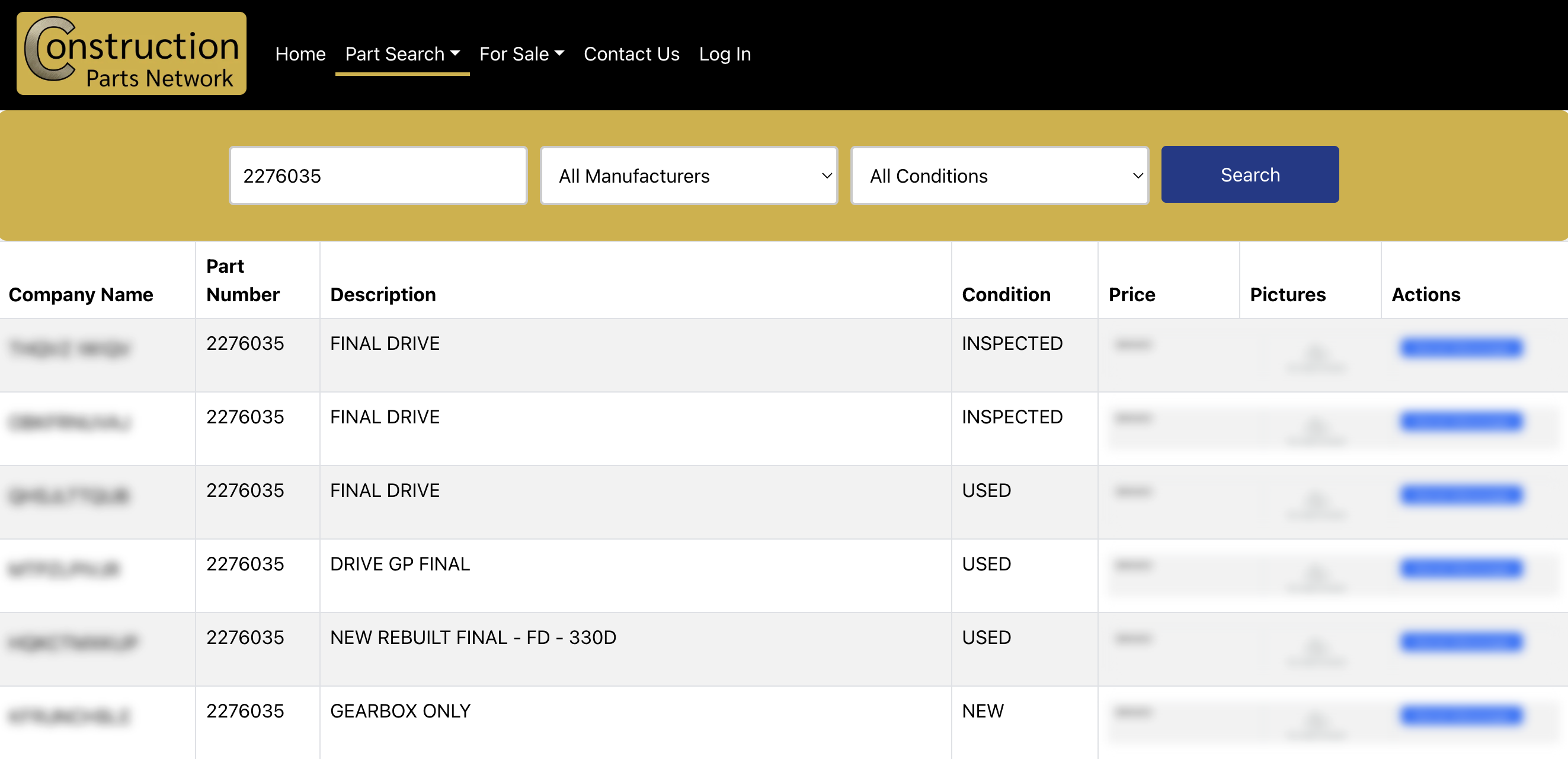Viewport: 1568px width, 759px height.
Task: Open the Contact Us page
Action: point(631,53)
